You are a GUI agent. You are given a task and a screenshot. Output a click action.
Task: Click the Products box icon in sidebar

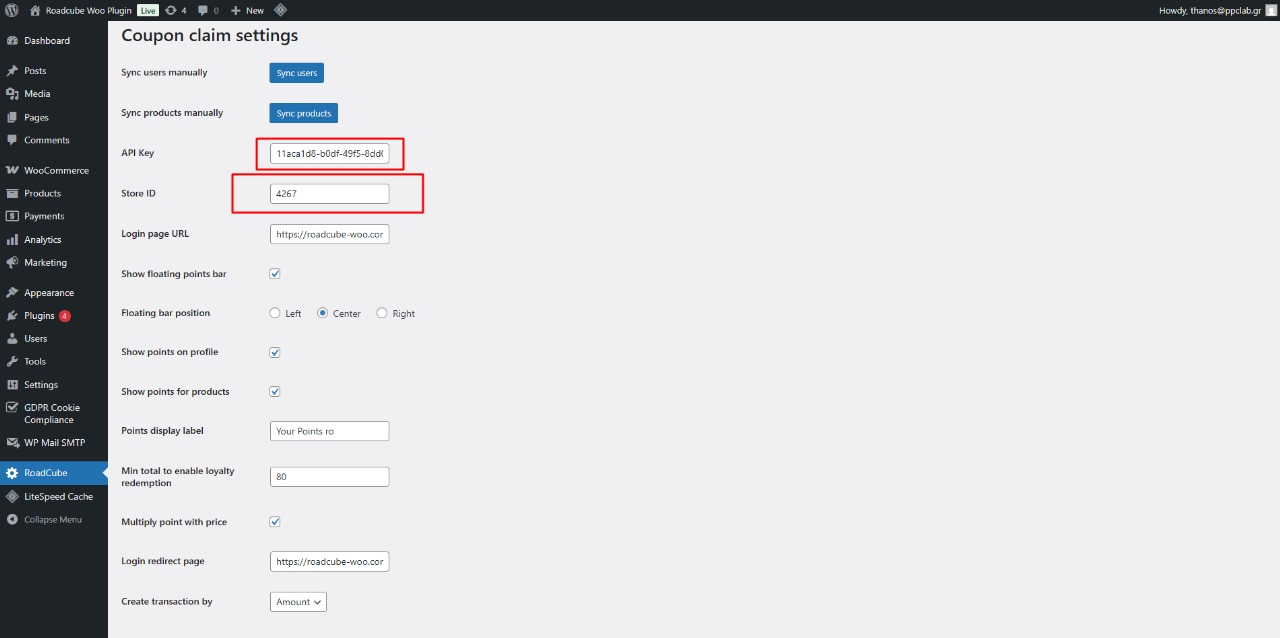pyautogui.click(x=12, y=193)
